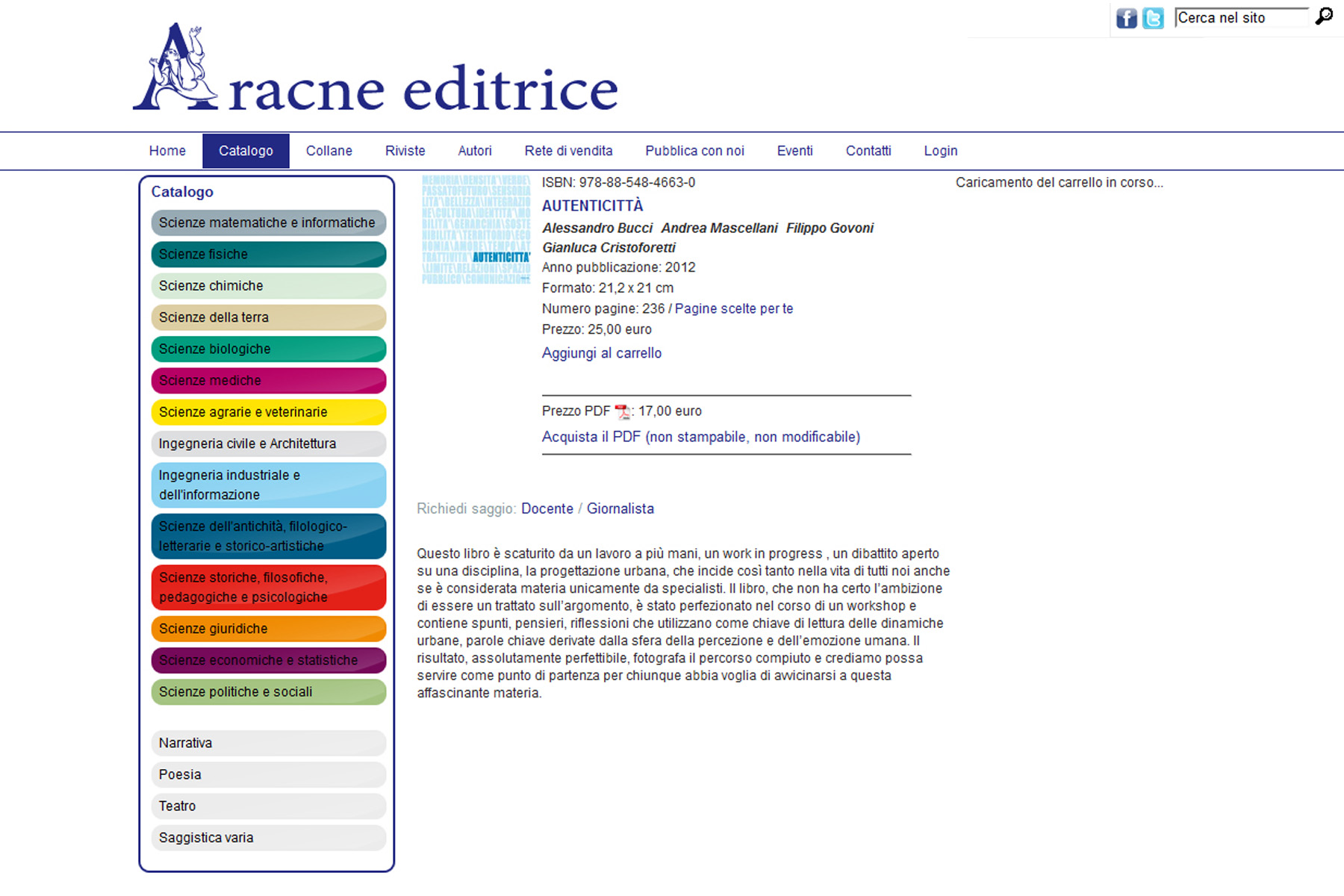Select Scienze chimiche category
The image size is (1344, 896).
point(269,286)
